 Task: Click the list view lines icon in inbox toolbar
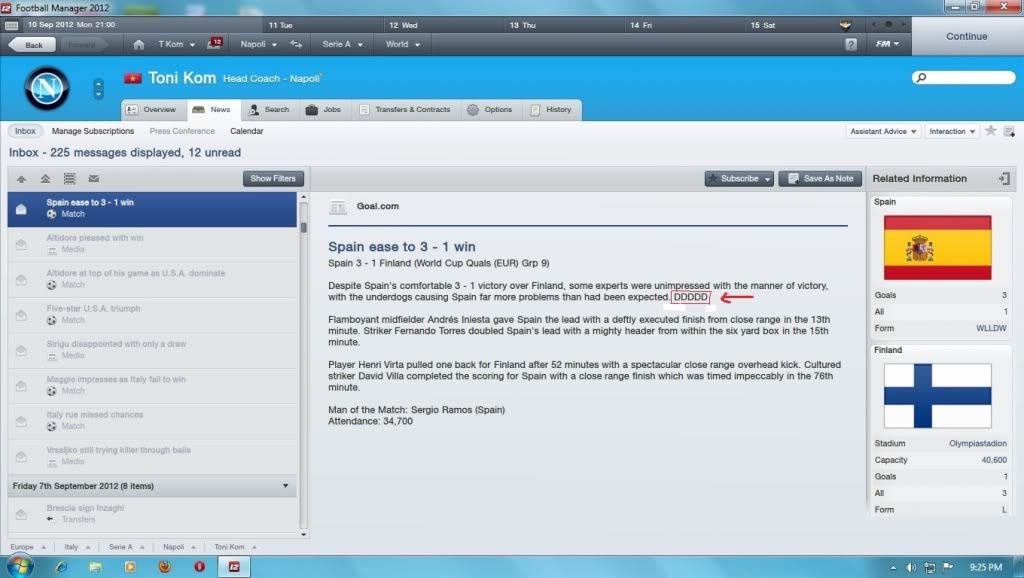click(69, 178)
